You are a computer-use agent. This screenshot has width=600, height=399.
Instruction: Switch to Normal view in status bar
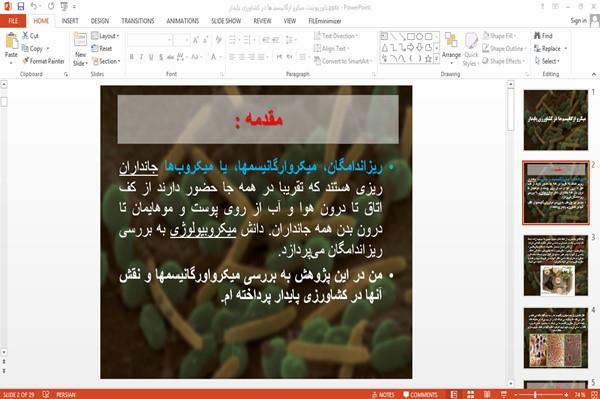click(x=454, y=394)
